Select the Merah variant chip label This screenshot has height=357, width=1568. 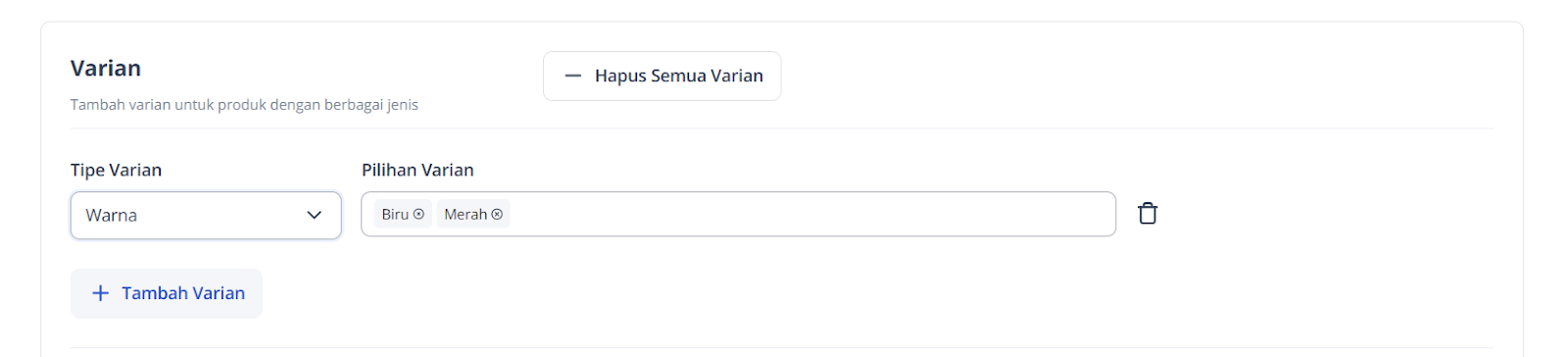(x=465, y=215)
